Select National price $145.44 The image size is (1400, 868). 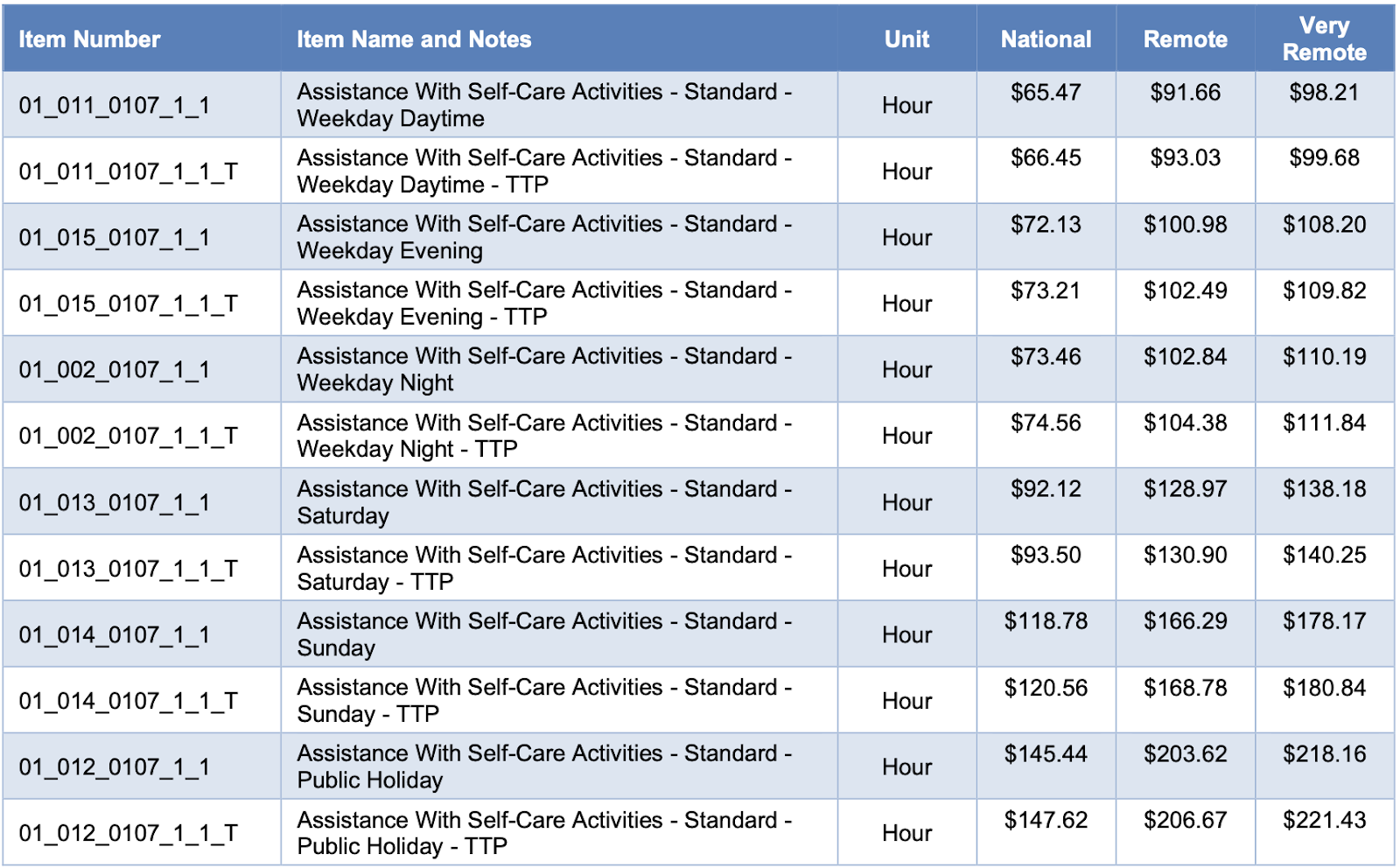pyautogui.click(x=1046, y=753)
